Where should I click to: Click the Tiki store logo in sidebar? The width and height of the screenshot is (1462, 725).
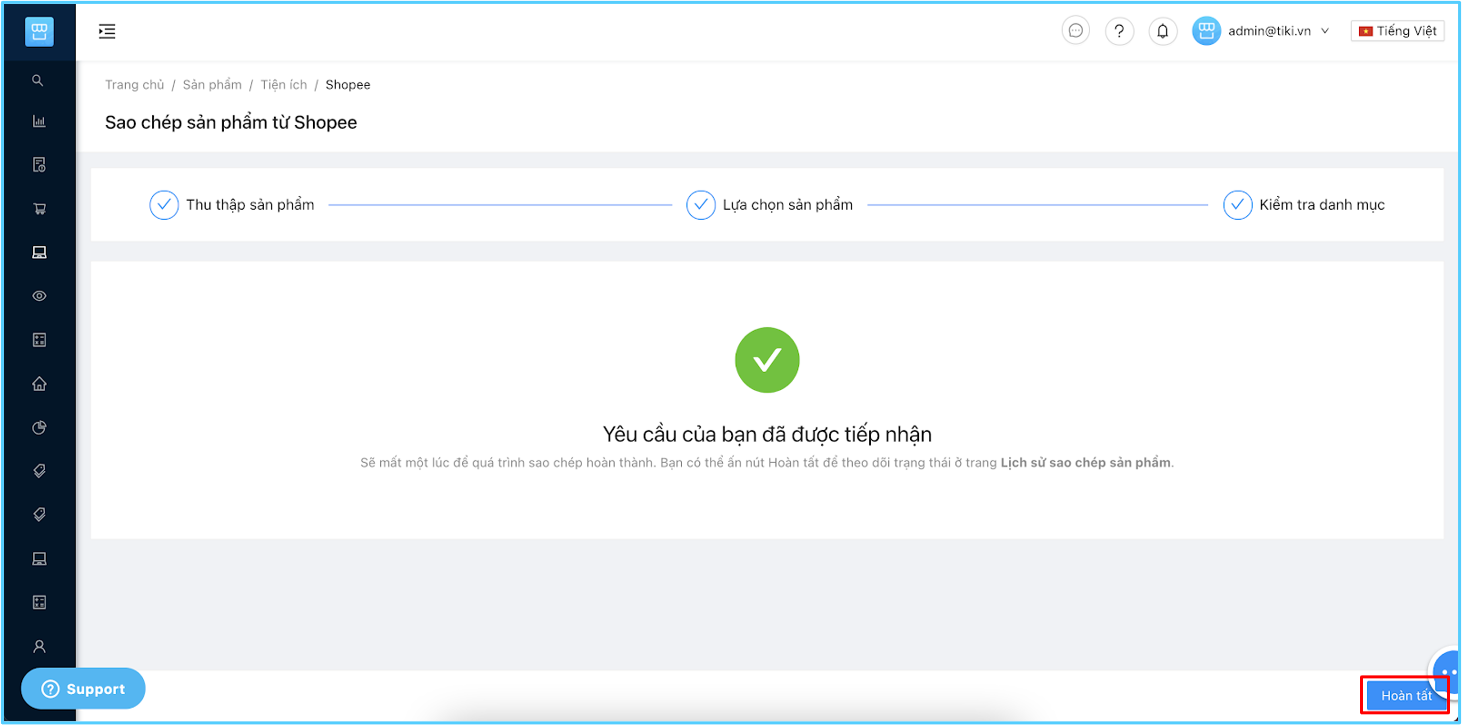tap(39, 32)
